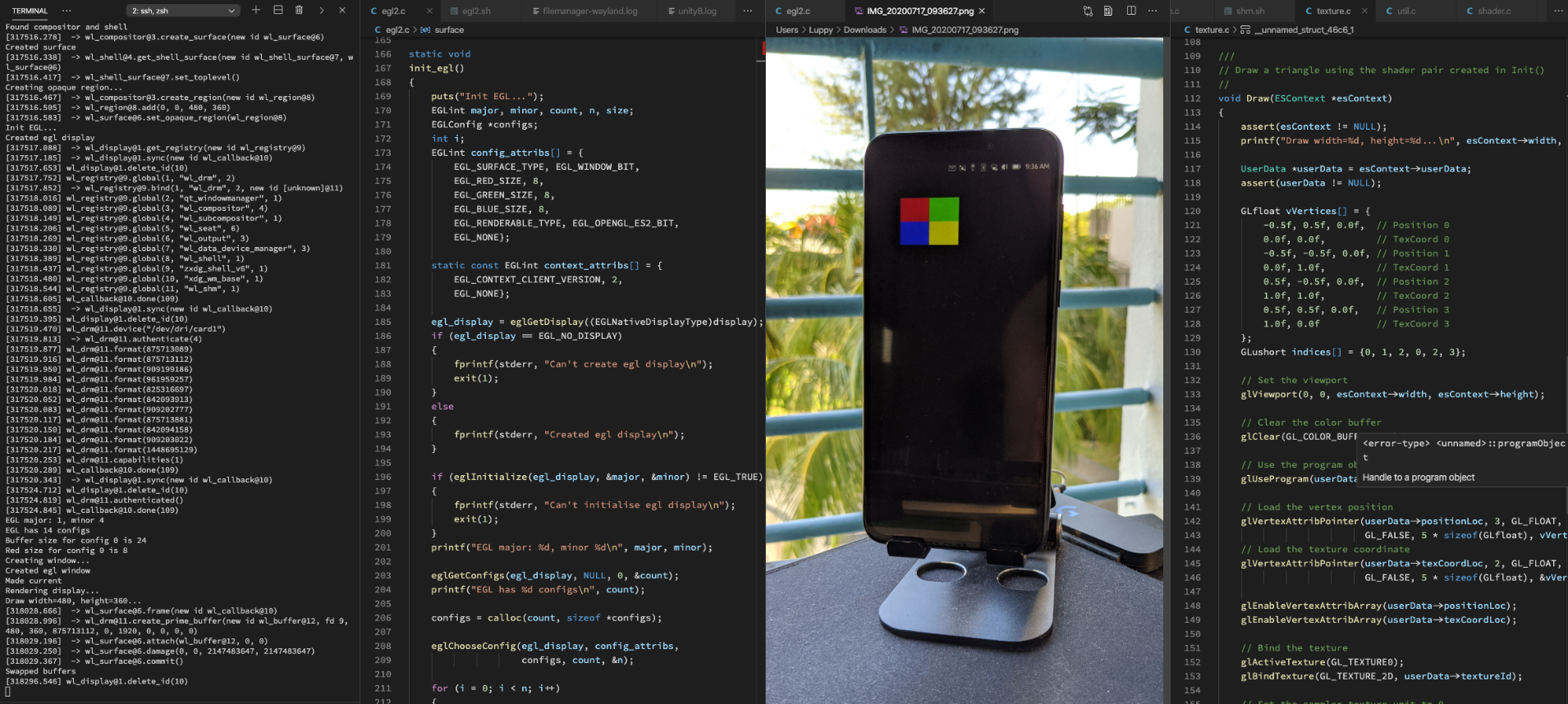Switch to the unity8.log tab
The width and height of the screenshot is (1568, 704).
click(x=696, y=11)
